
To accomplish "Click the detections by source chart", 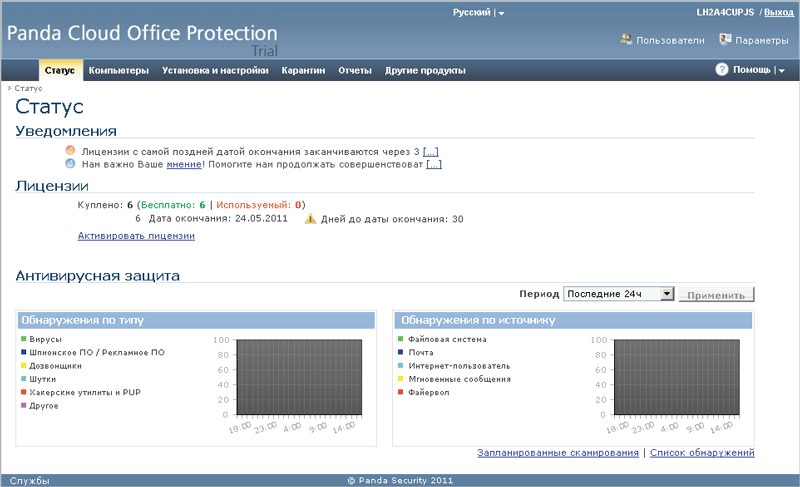I will 677,377.
